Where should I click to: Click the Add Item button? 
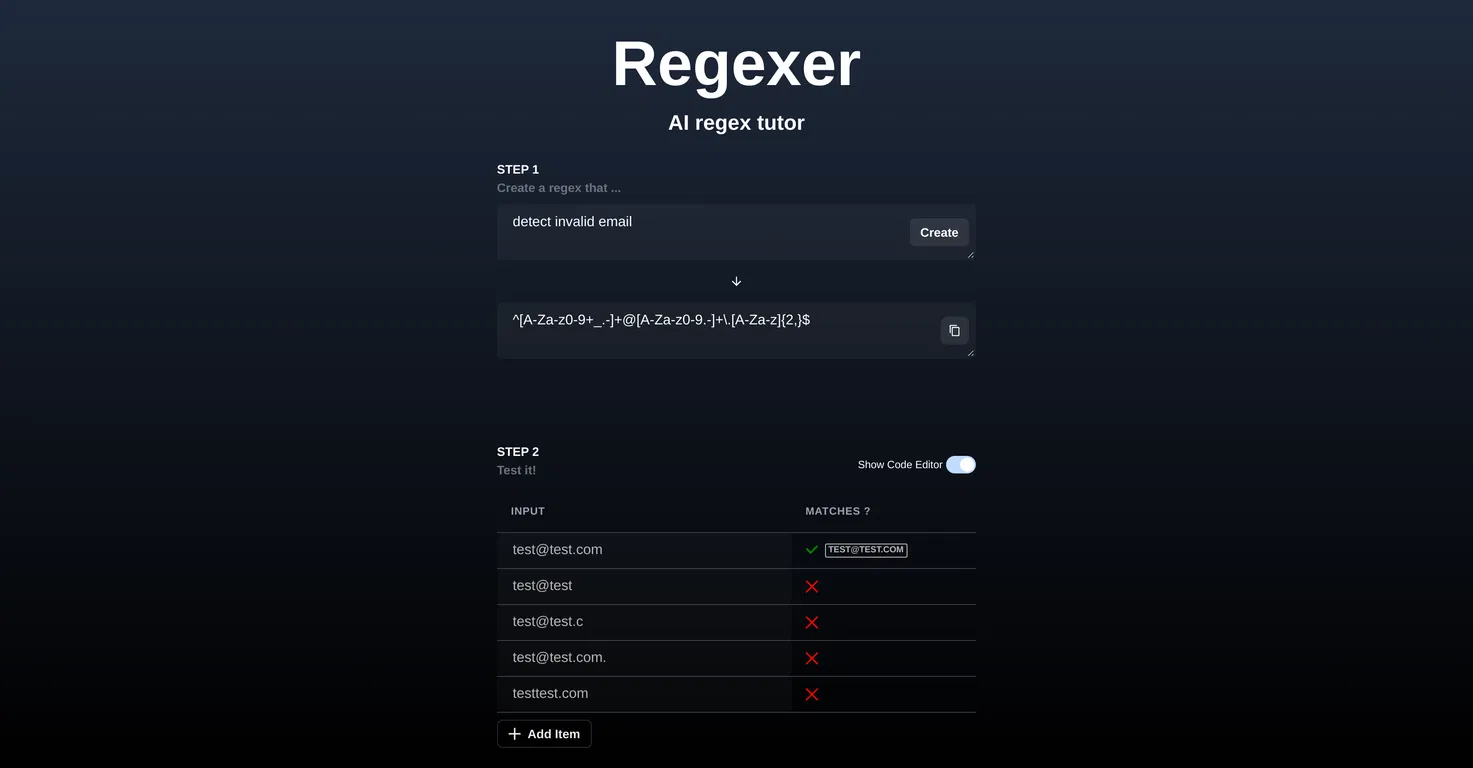pos(544,734)
